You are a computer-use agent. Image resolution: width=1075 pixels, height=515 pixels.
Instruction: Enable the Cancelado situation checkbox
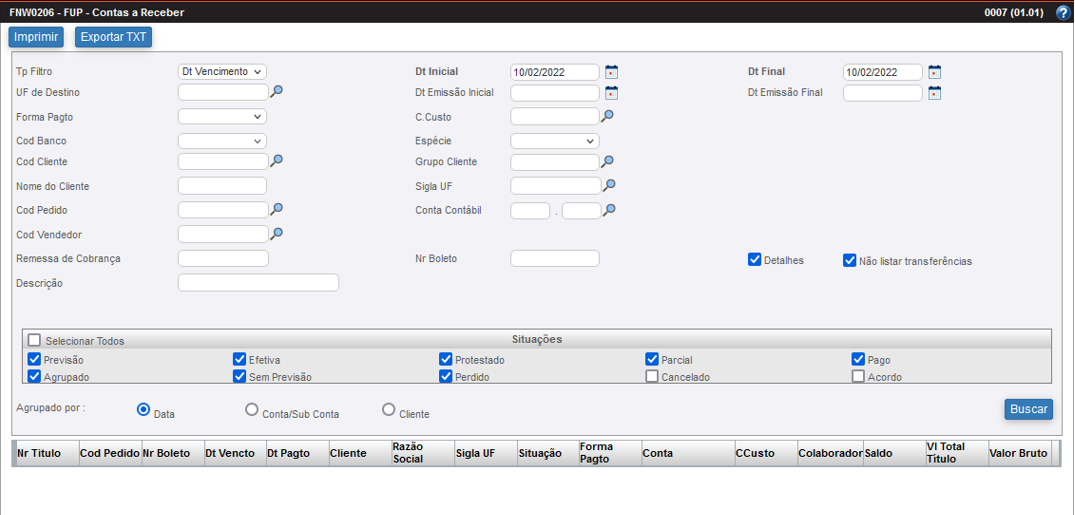652,377
